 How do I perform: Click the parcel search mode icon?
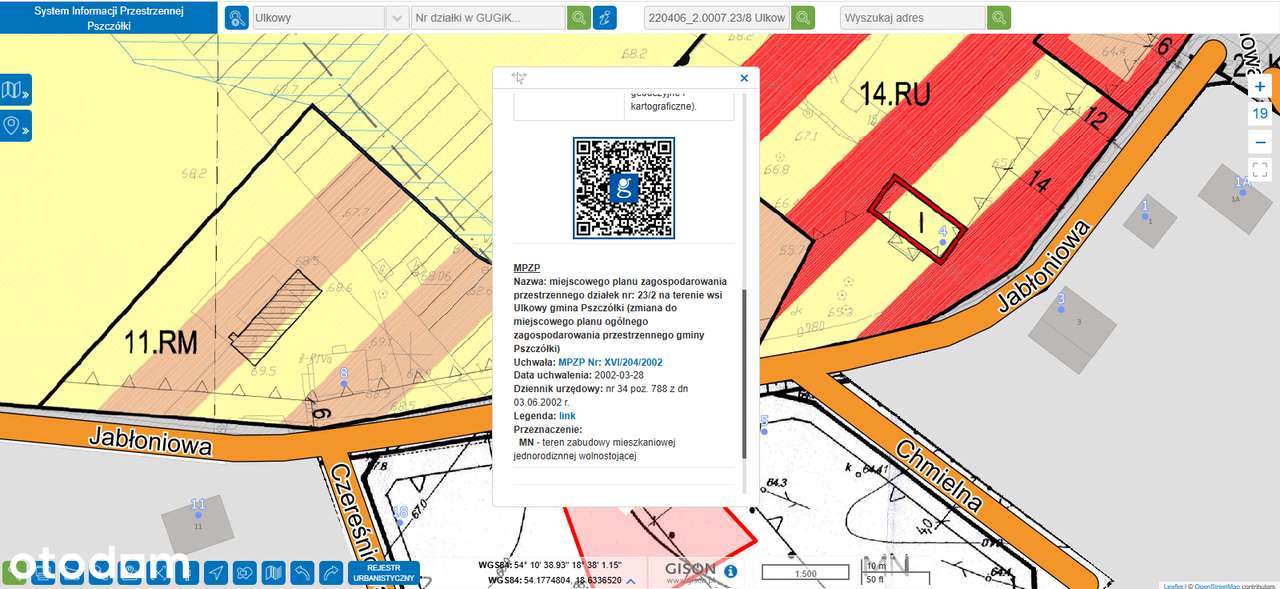tap(236, 18)
